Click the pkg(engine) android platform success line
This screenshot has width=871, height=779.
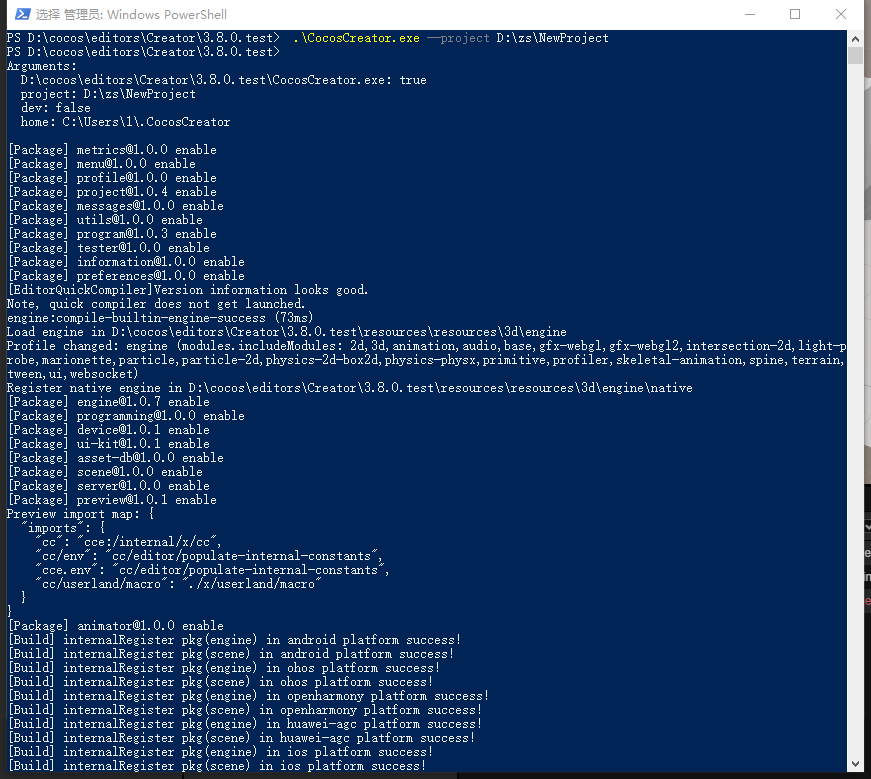(234, 640)
